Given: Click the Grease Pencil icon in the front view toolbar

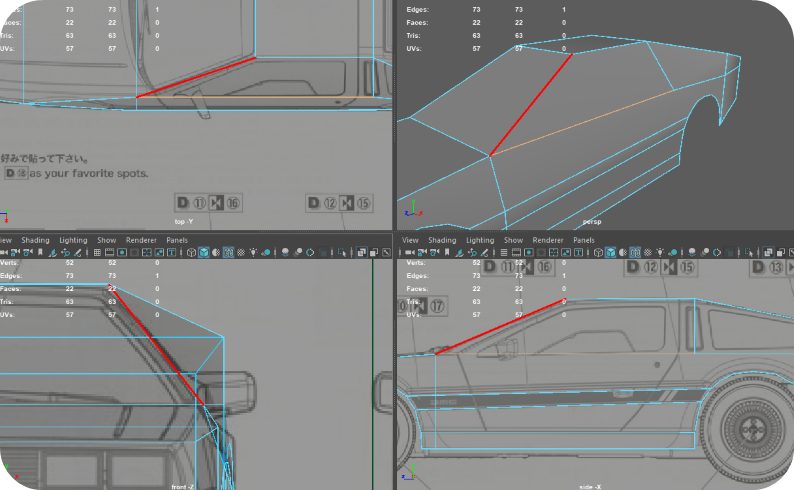Looking at the screenshot, I should [x=77, y=252].
